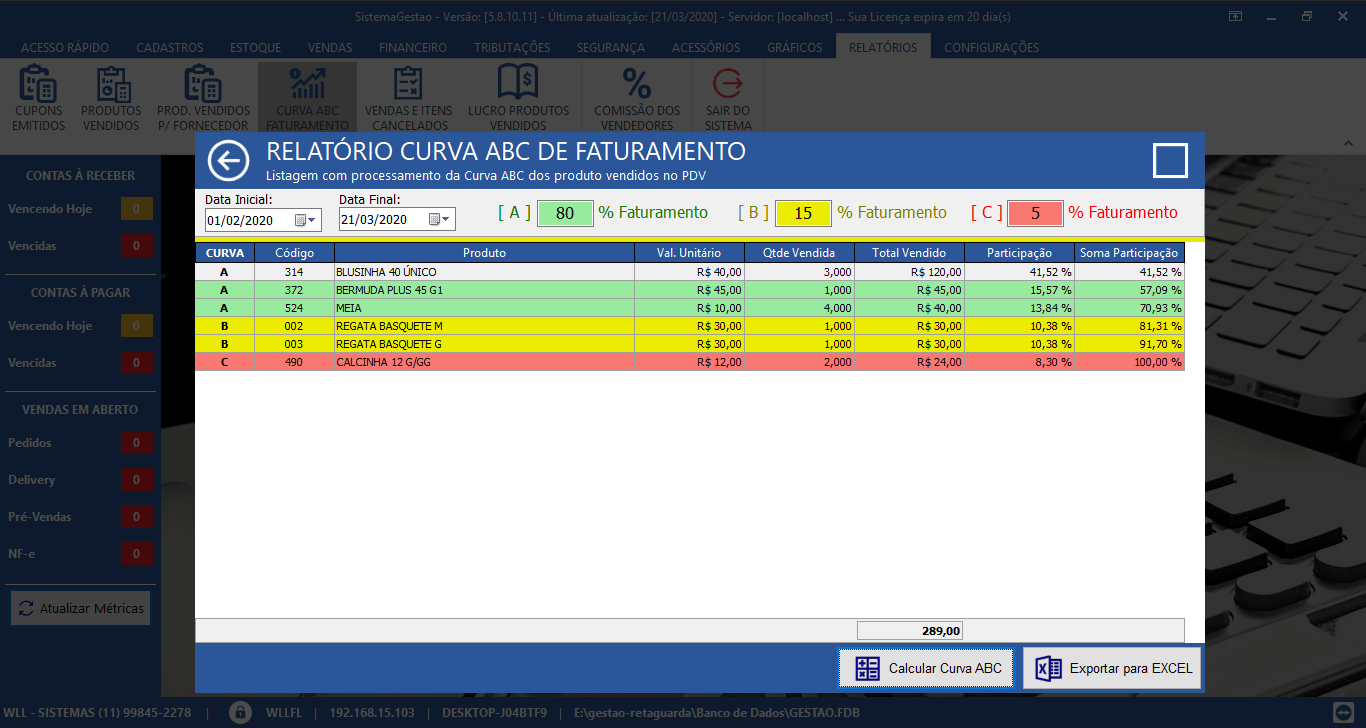Click Contas à Receber Vencidas counter
Image resolution: width=1366 pixels, height=728 pixels.
click(137, 246)
